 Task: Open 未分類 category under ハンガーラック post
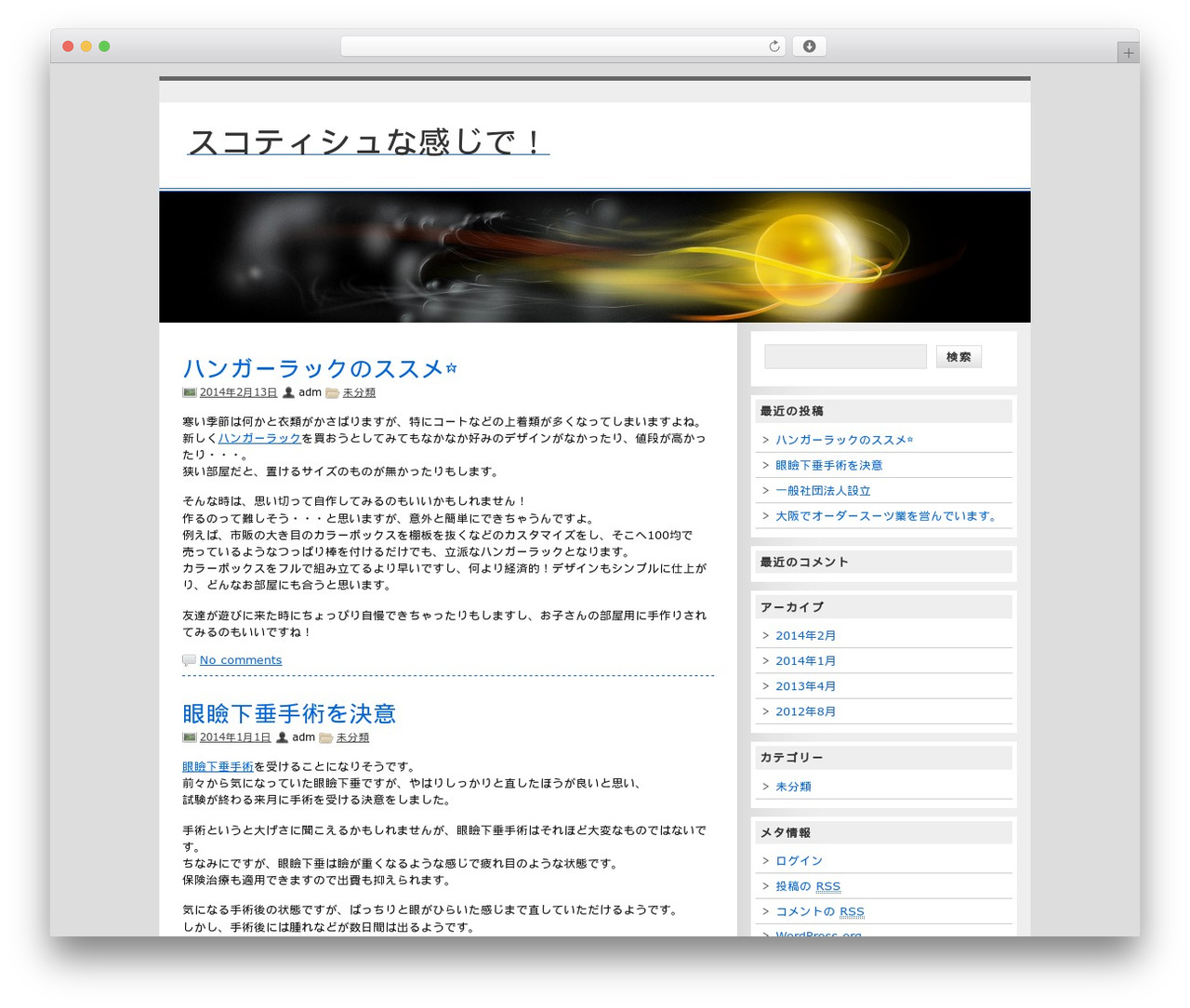pyautogui.click(x=359, y=392)
